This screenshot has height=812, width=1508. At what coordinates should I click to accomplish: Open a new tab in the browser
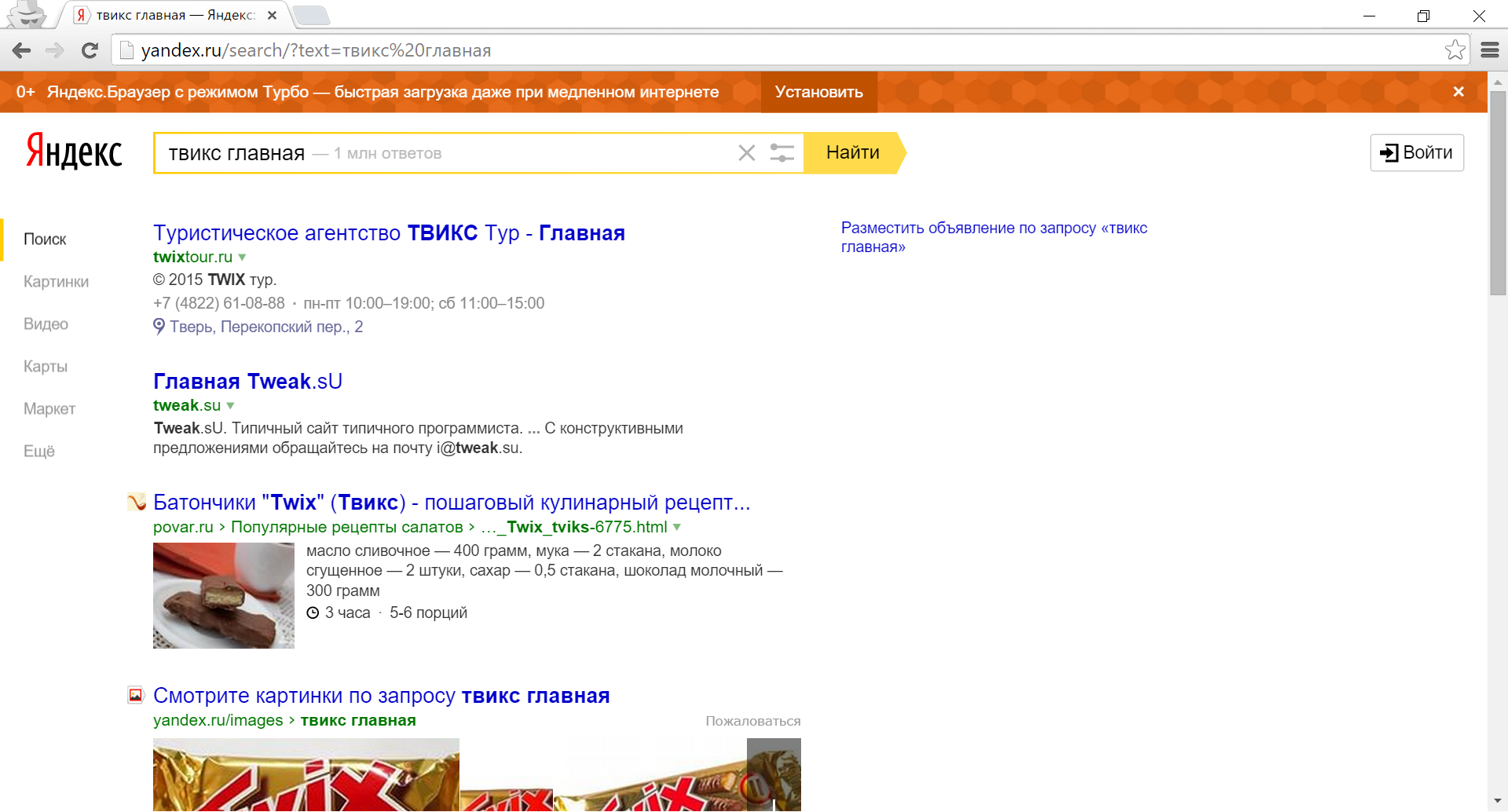[x=313, y=15]
